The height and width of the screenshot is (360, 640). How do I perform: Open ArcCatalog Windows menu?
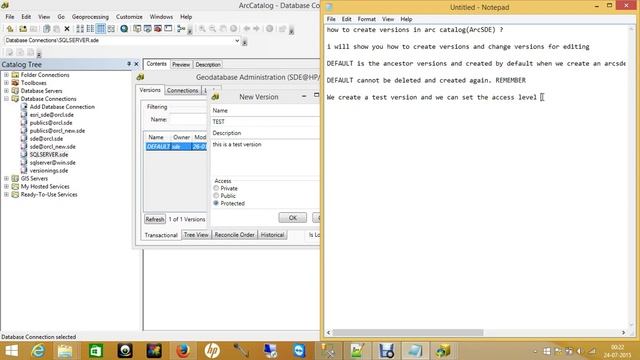(161, 17)
